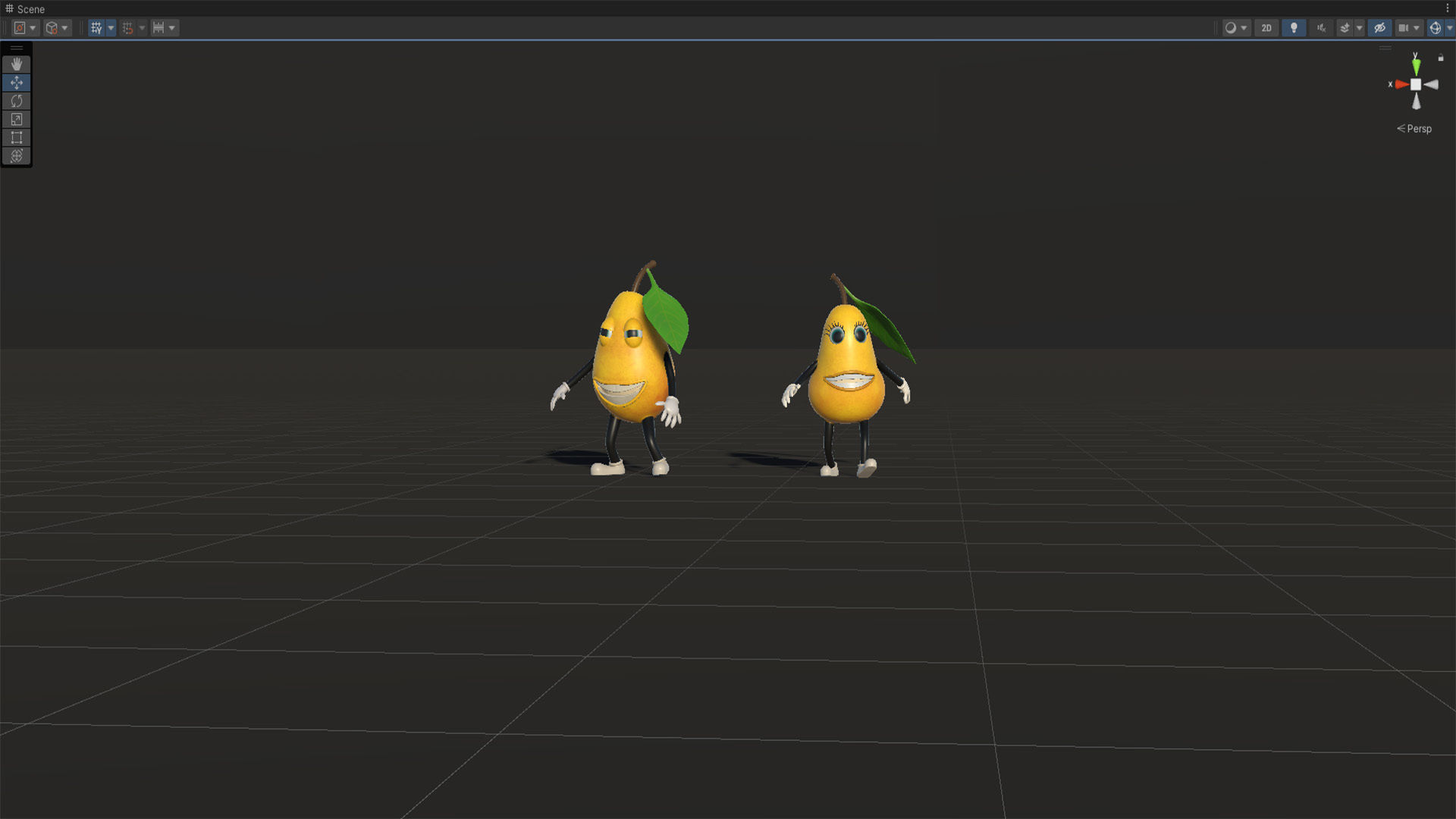Select the Move tool
Image resolution: width=1456 pixels, height=819 pixels.
17,83
